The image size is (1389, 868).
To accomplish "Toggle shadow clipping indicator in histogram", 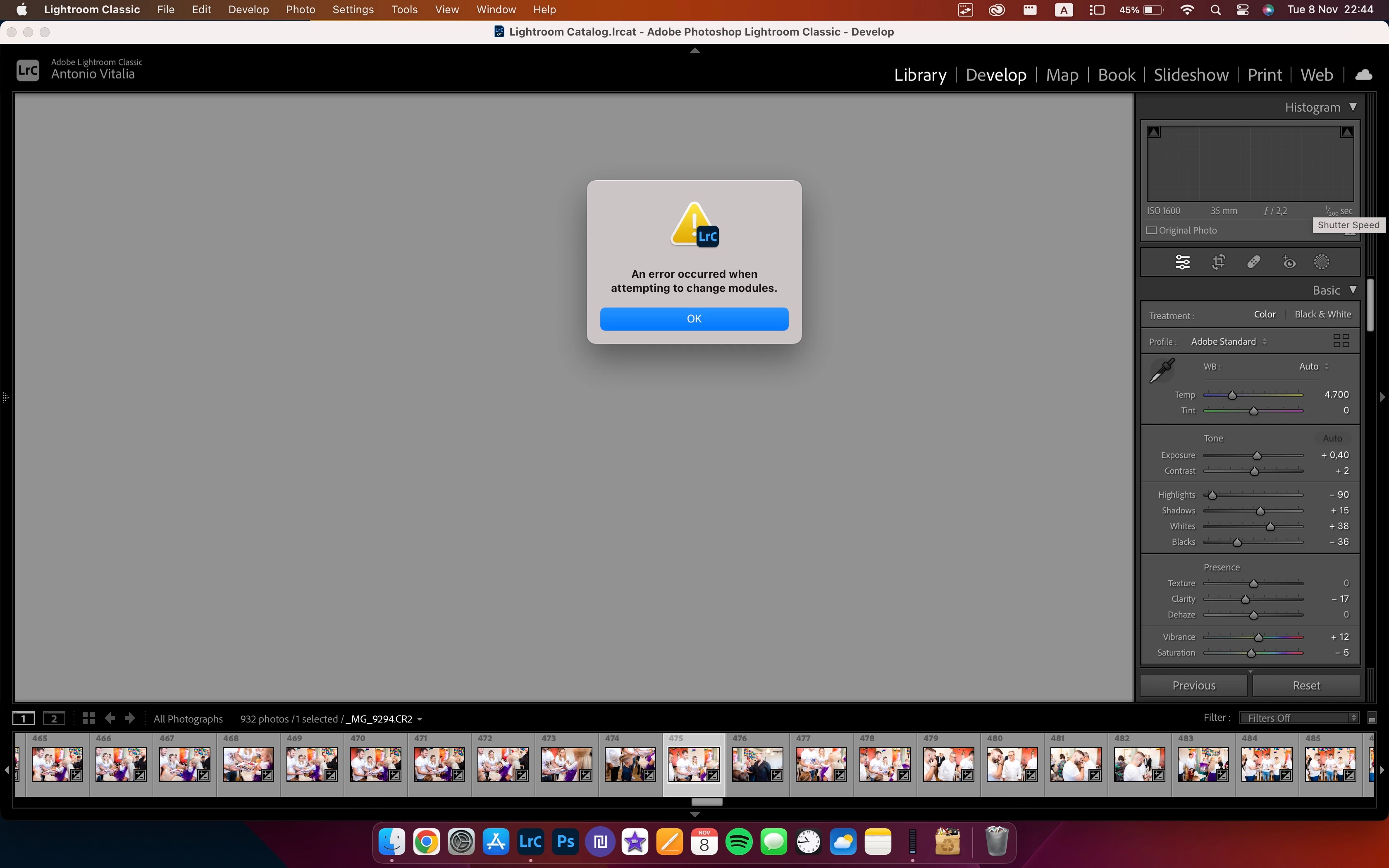I will 1154,133.
